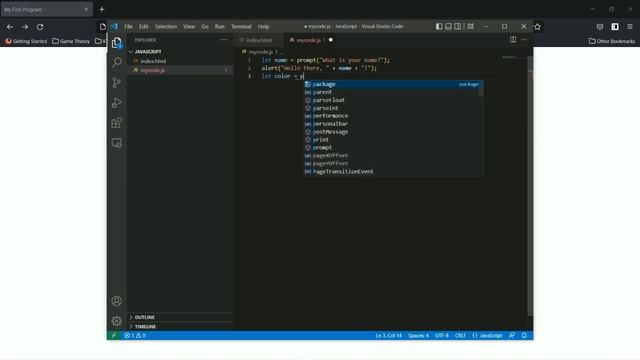Reload the page in the Firefox window

click(x=40, y=27)
